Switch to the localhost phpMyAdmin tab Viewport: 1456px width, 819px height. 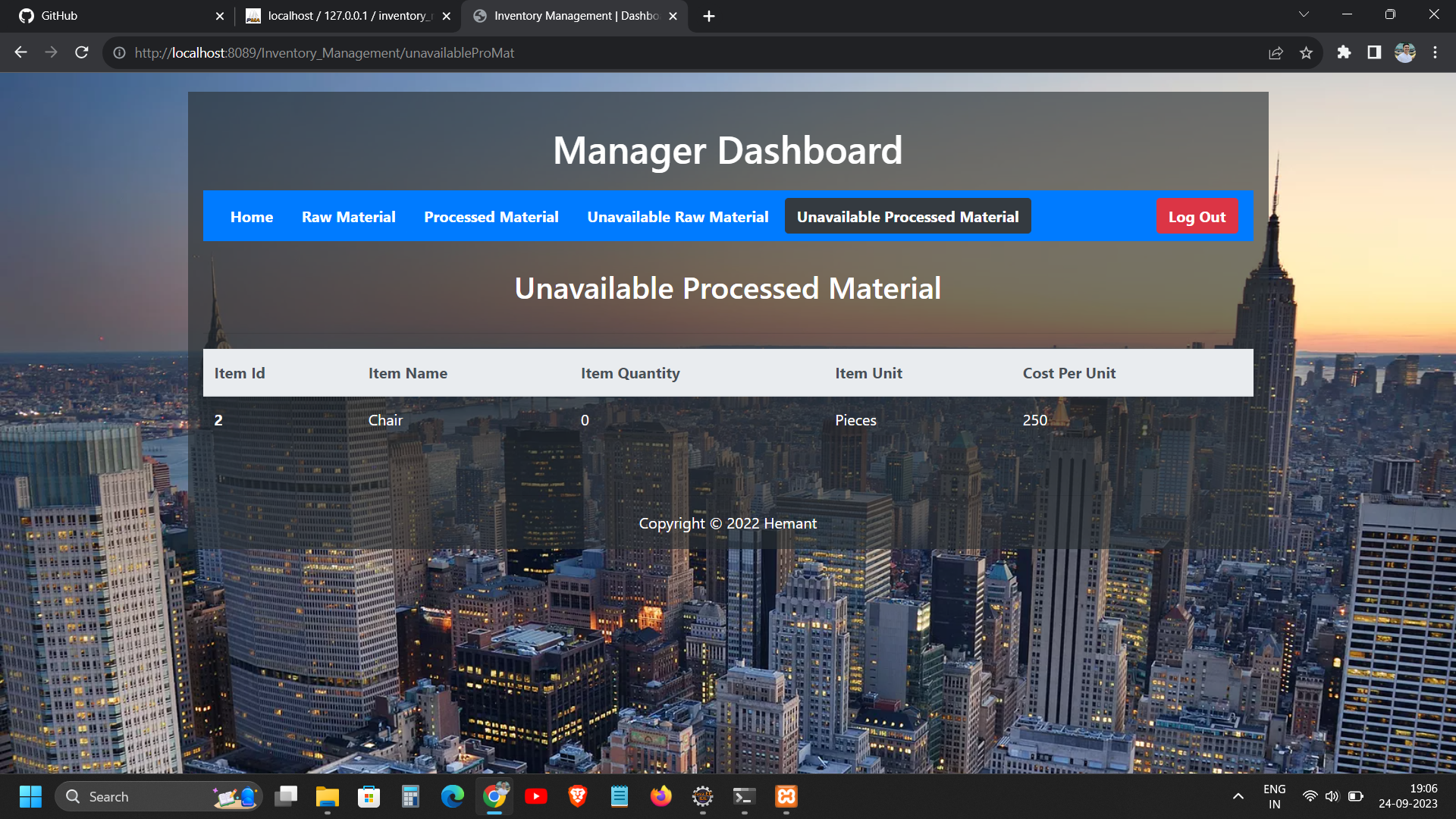345,16
